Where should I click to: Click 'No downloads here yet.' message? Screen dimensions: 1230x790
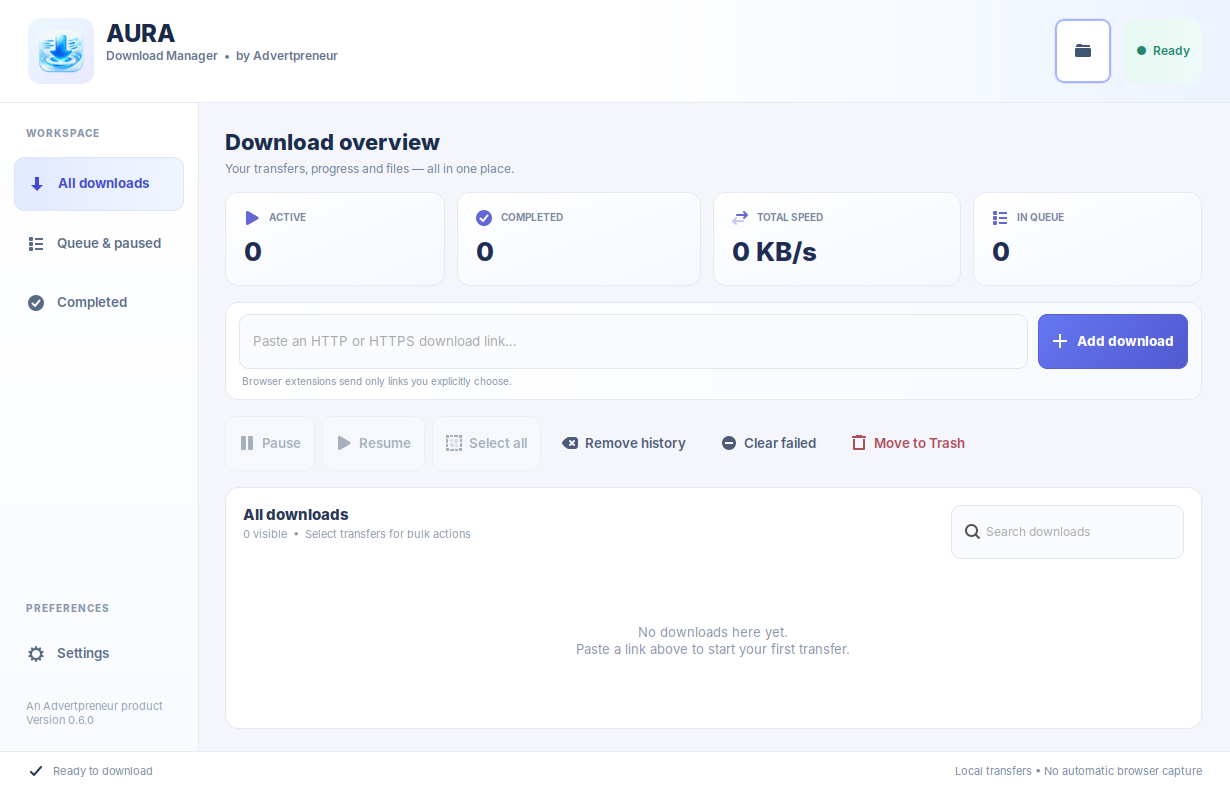tap(713, 632)
